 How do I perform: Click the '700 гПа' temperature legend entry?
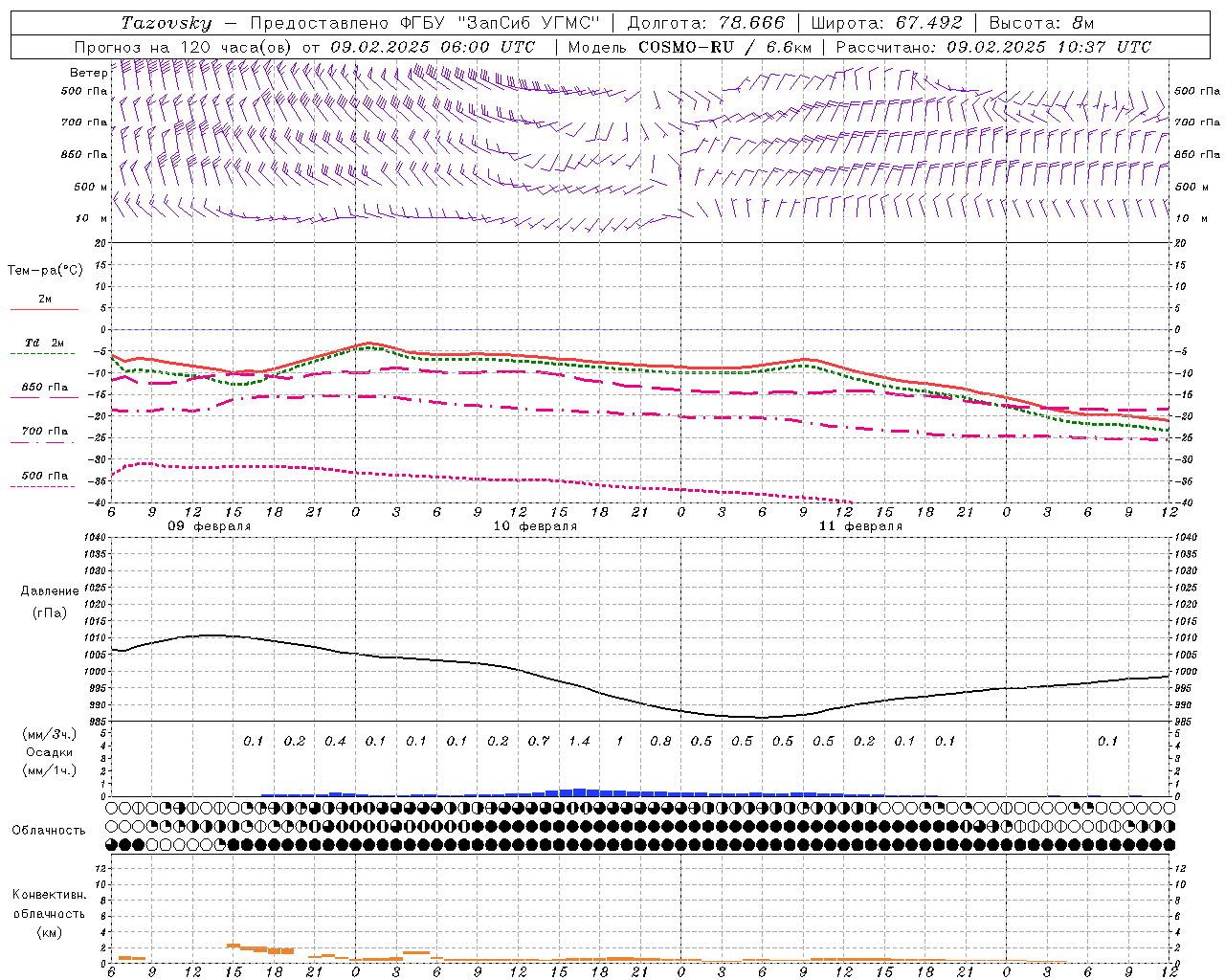[45, 432]
